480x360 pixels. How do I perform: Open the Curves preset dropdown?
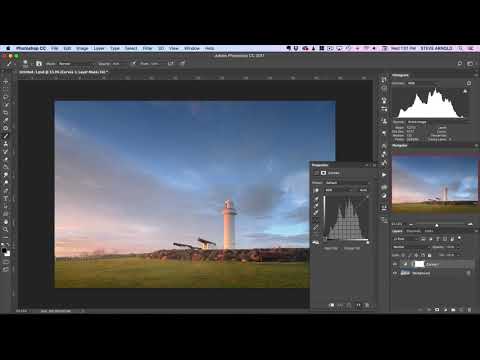tap(347, 183)
